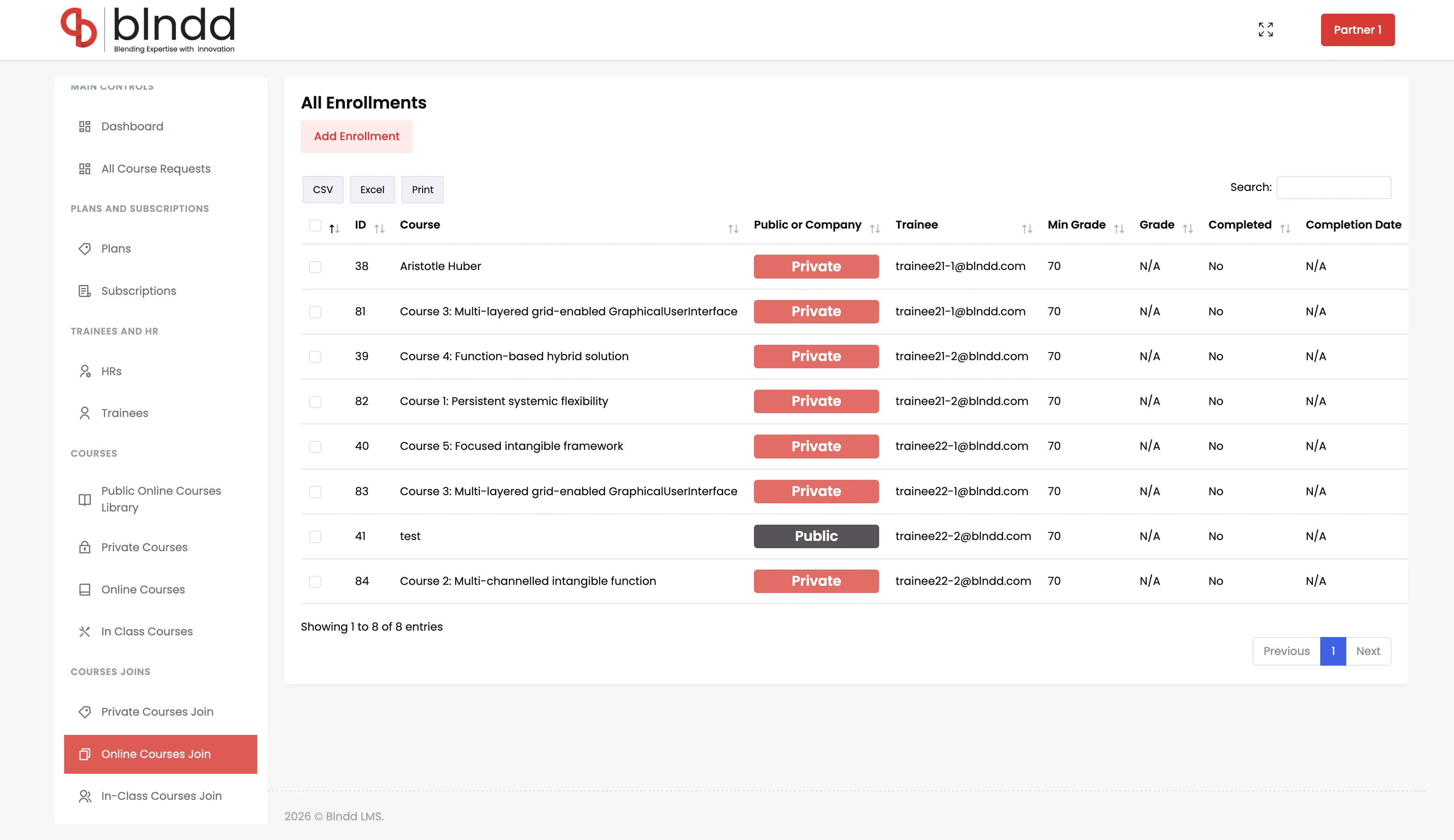The height and width of the screenshot is (840, 1454).
Task: Open All Course Requests page
Action: click(160, 168)
